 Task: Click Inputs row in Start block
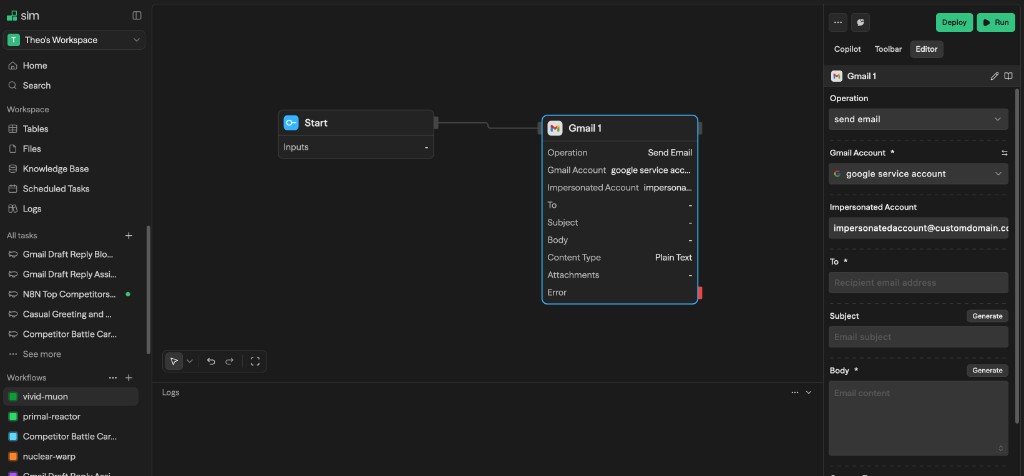[x=356, y=147]
